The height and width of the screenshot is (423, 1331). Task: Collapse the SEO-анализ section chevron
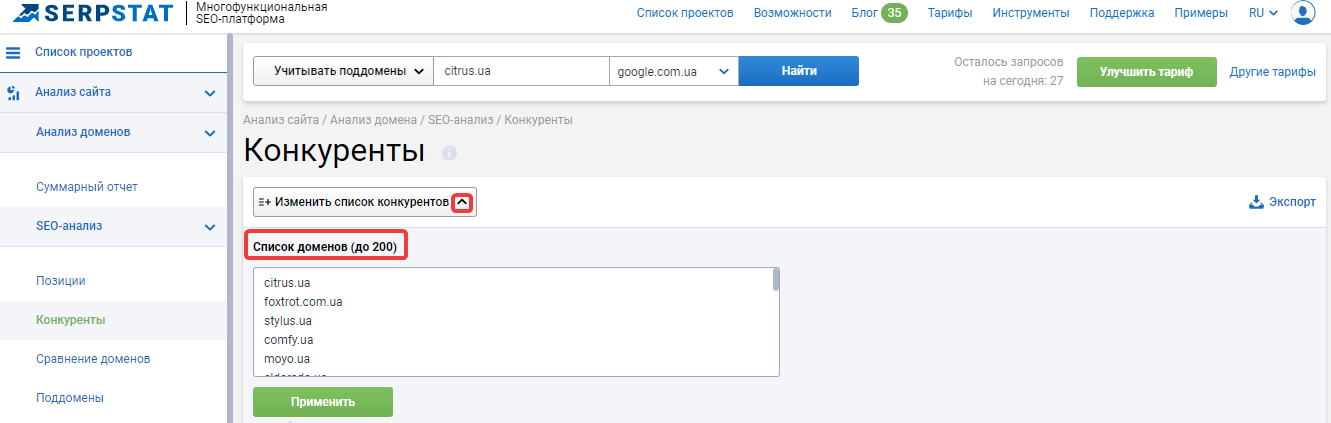[x=210, y=227]
